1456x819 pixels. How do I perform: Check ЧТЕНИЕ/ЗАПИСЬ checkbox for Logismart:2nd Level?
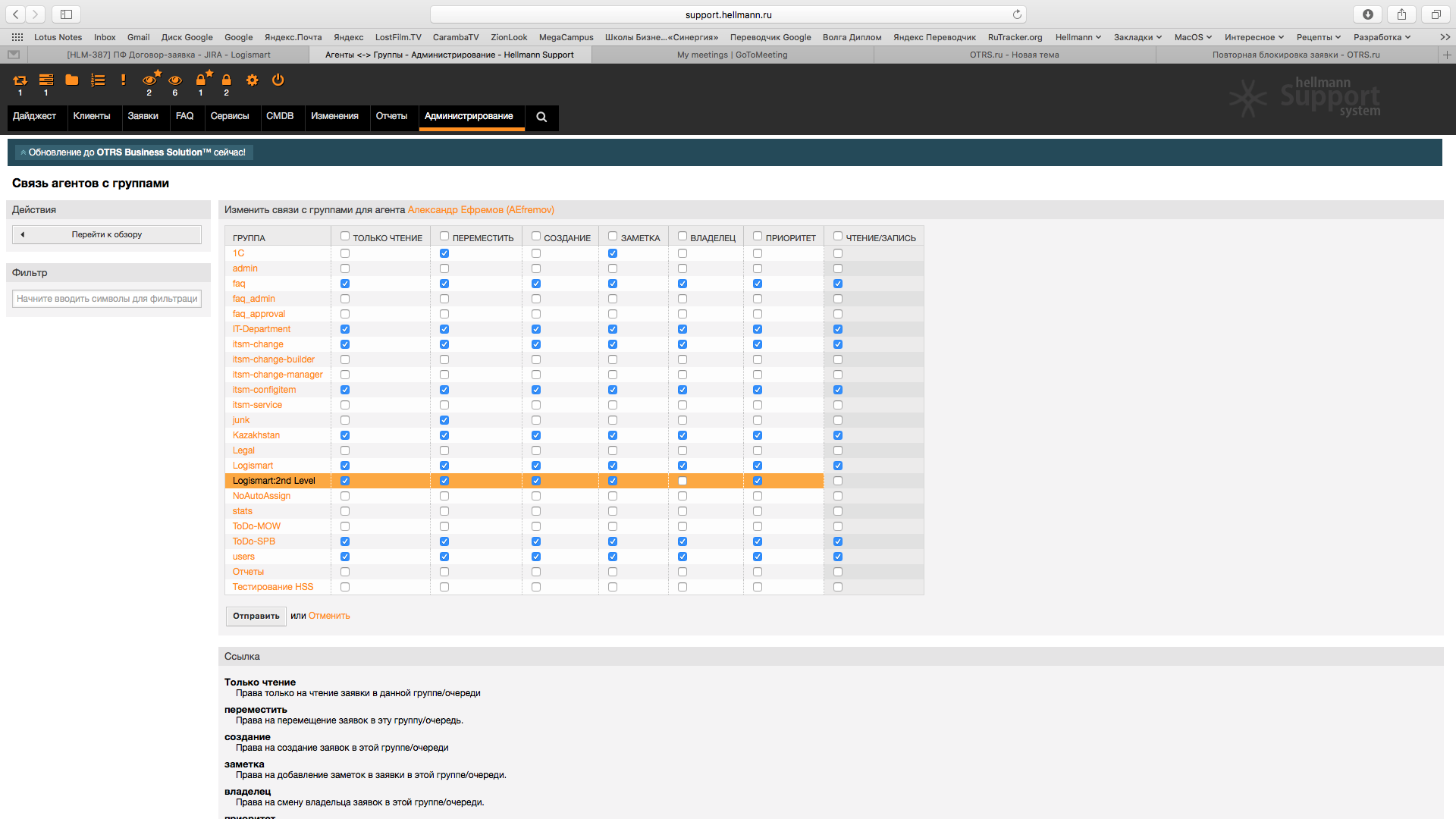[838, 481]
